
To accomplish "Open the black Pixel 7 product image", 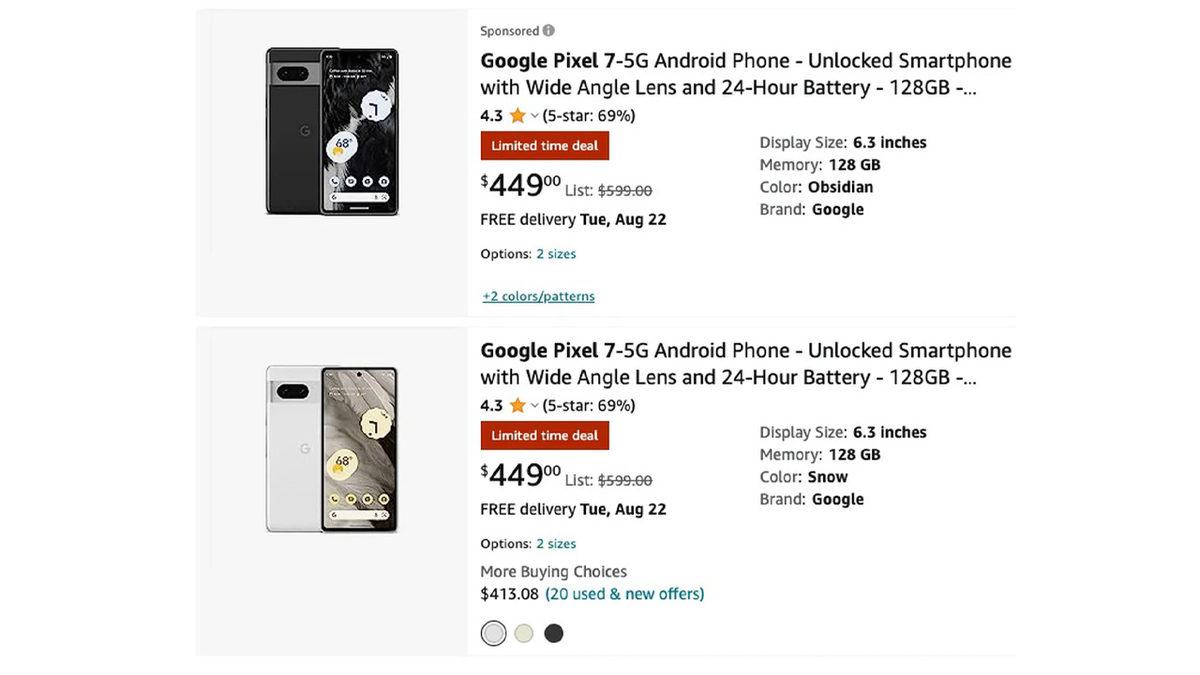I will (332, 131).
